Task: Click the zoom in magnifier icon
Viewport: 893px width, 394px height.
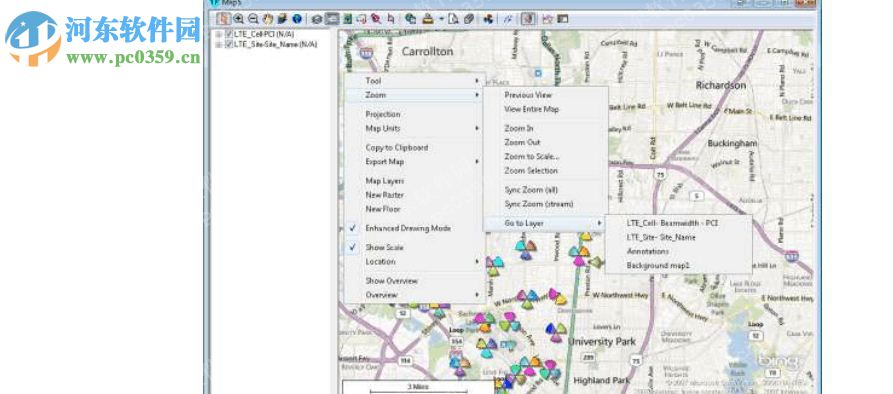Action: pyautogui.click(x=238, y=19)
